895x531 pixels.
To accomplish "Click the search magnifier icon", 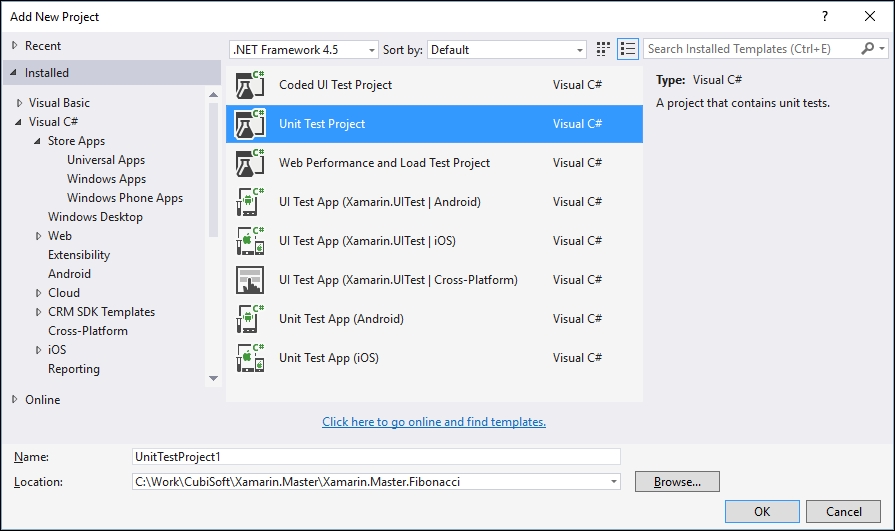I will click(868, 49).
